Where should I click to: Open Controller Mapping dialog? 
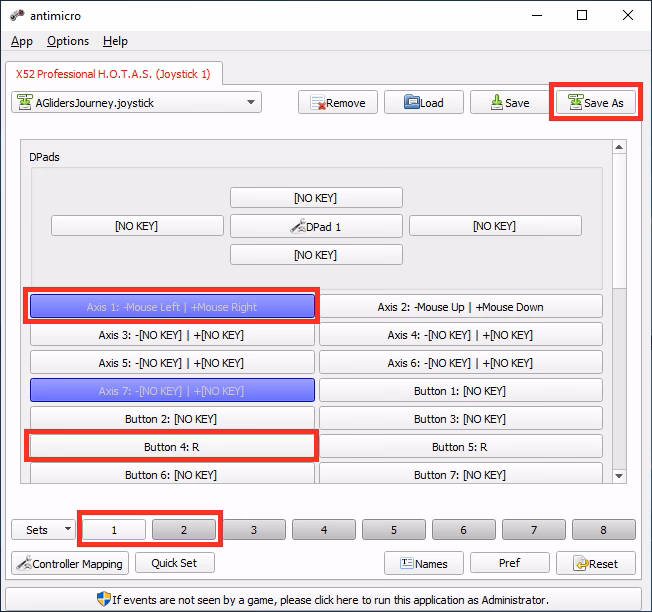coord(70,563)
